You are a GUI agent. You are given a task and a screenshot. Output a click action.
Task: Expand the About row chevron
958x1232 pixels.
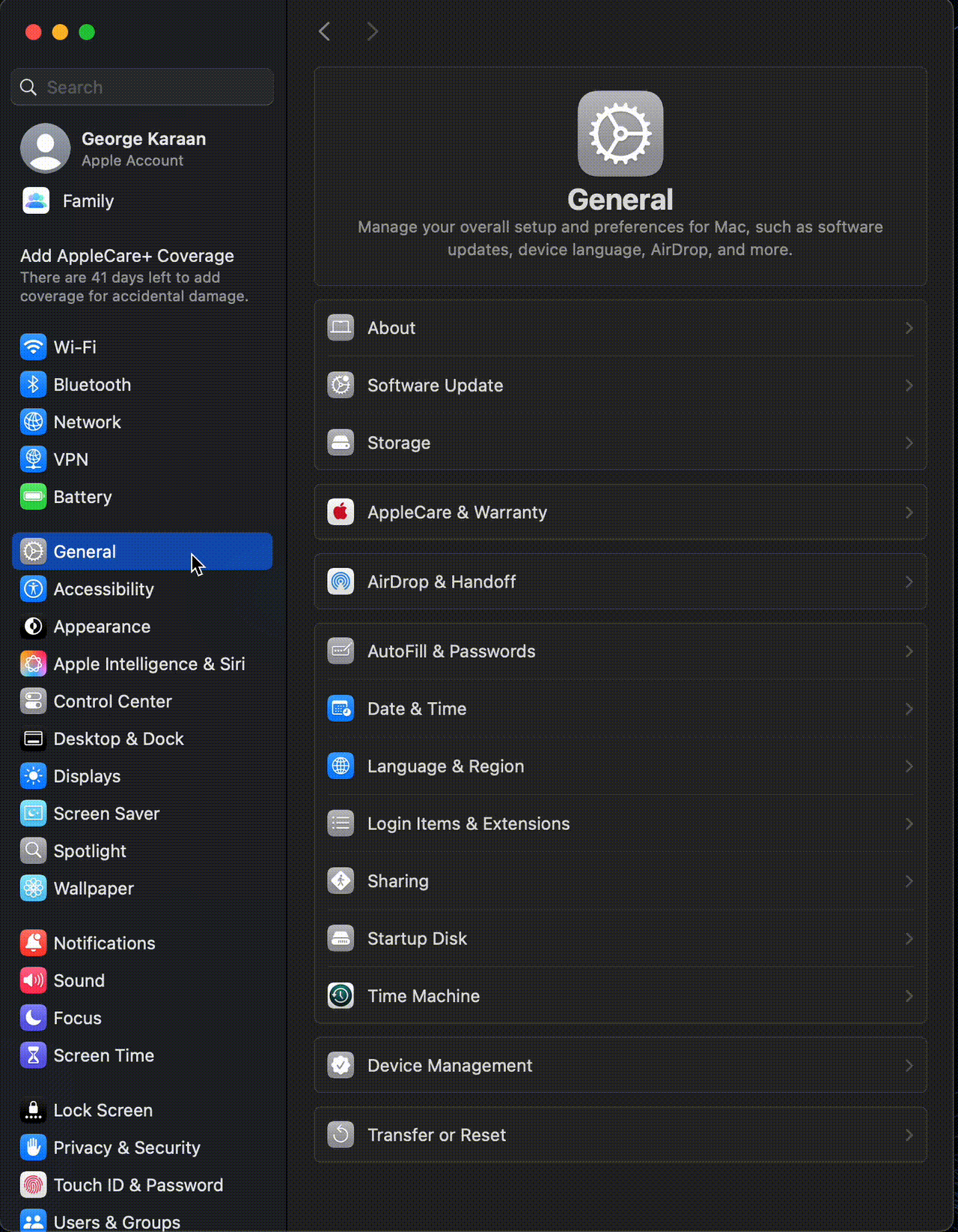click(x=909, y=328)
